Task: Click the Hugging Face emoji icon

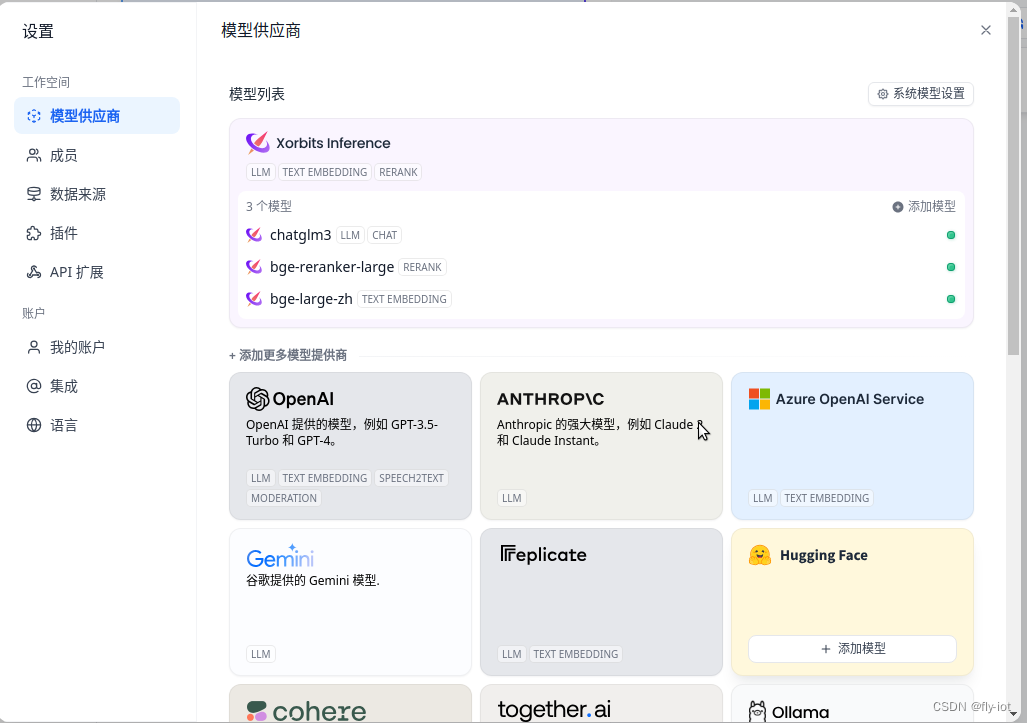Action: 760,555
